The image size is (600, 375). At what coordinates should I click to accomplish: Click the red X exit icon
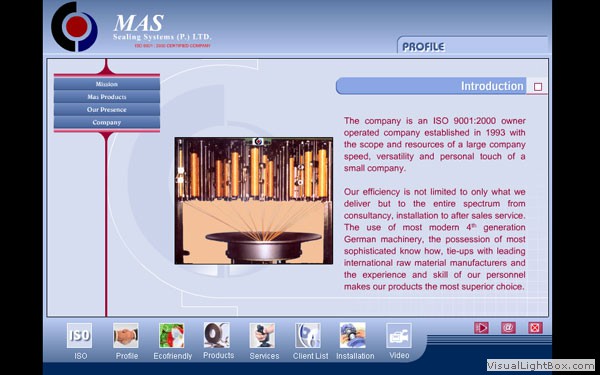point(535,328)
